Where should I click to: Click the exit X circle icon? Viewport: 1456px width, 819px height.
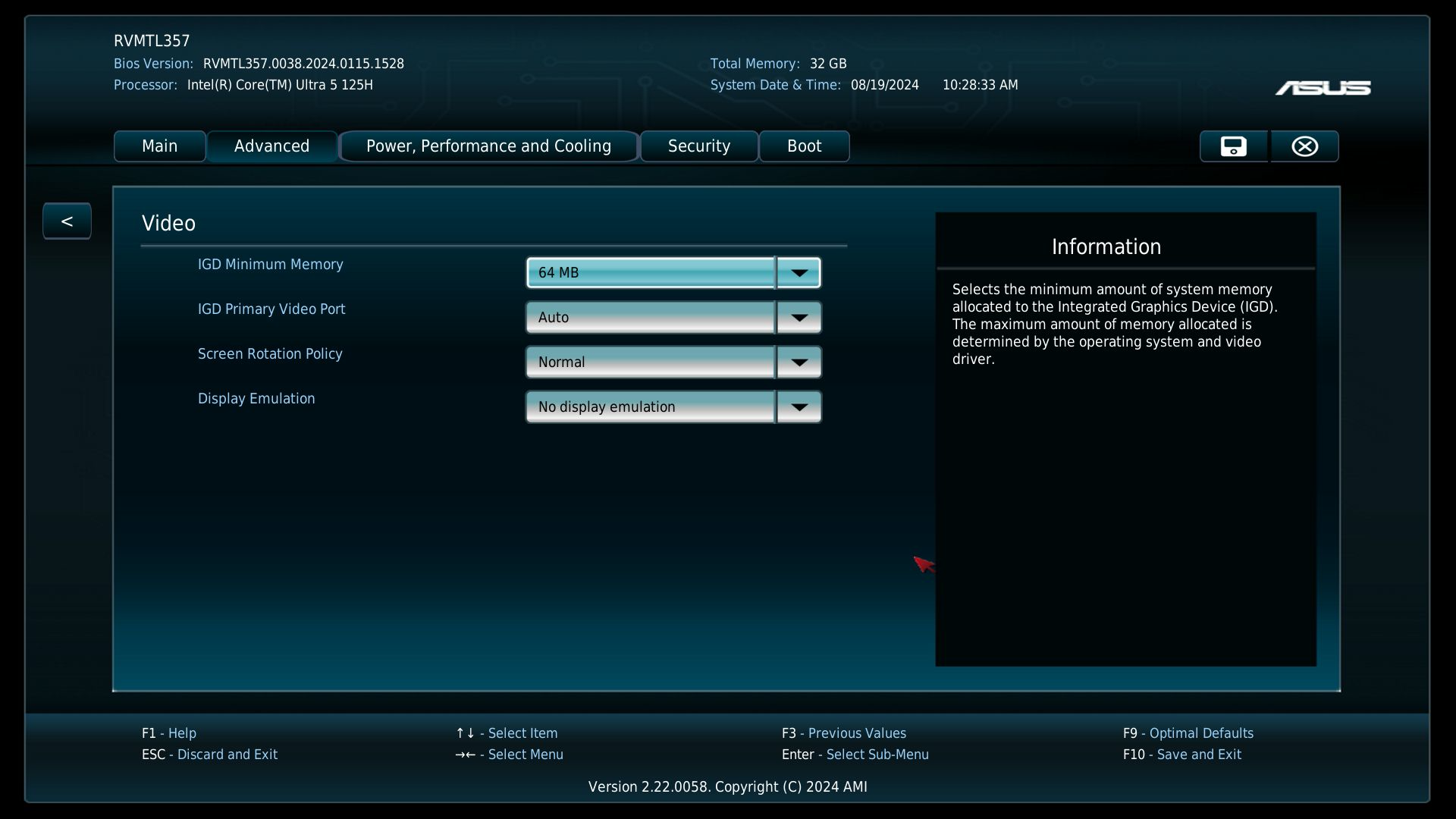pos(1304,146)
